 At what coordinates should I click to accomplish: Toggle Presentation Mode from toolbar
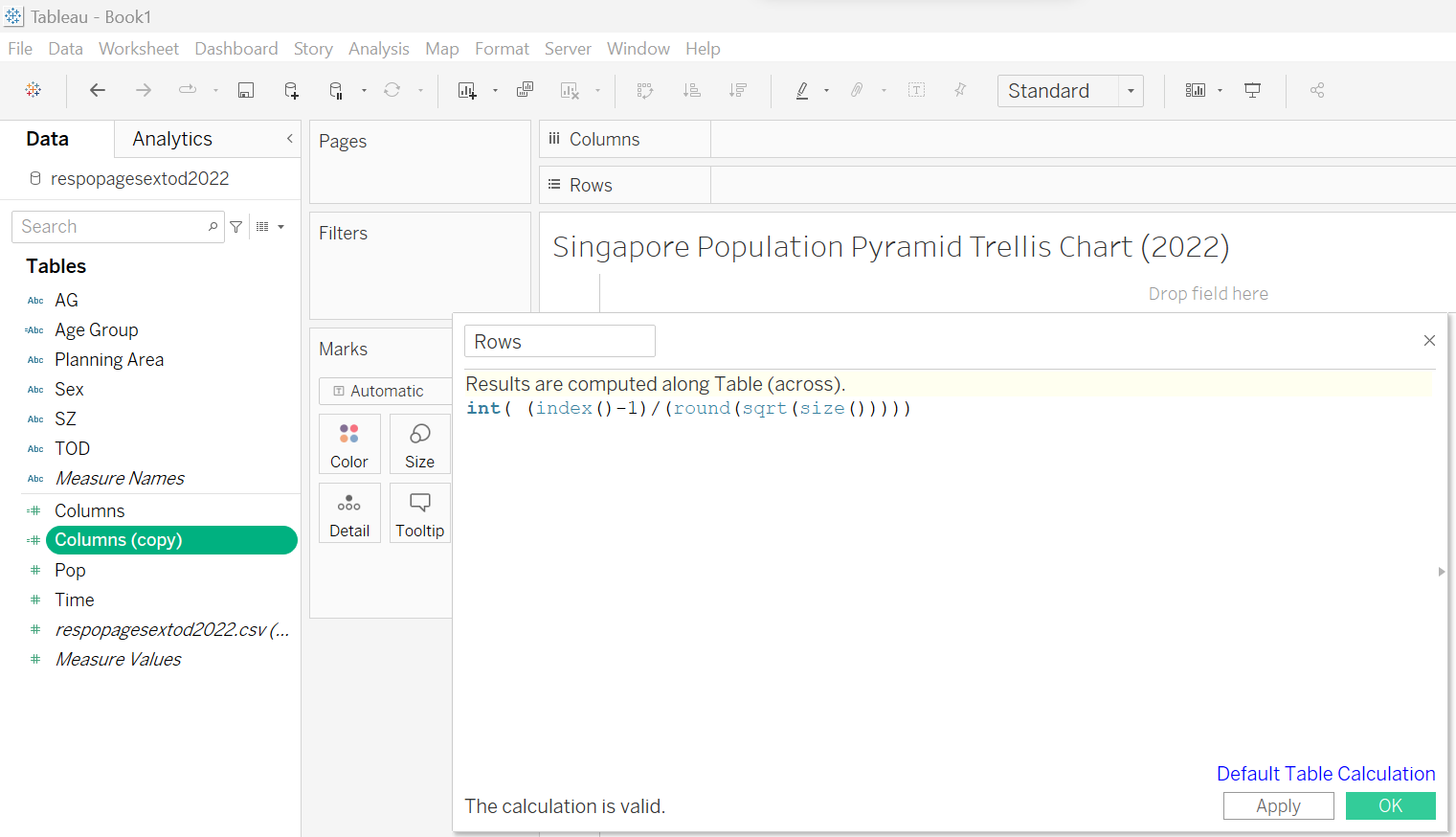click(1252, 90)
